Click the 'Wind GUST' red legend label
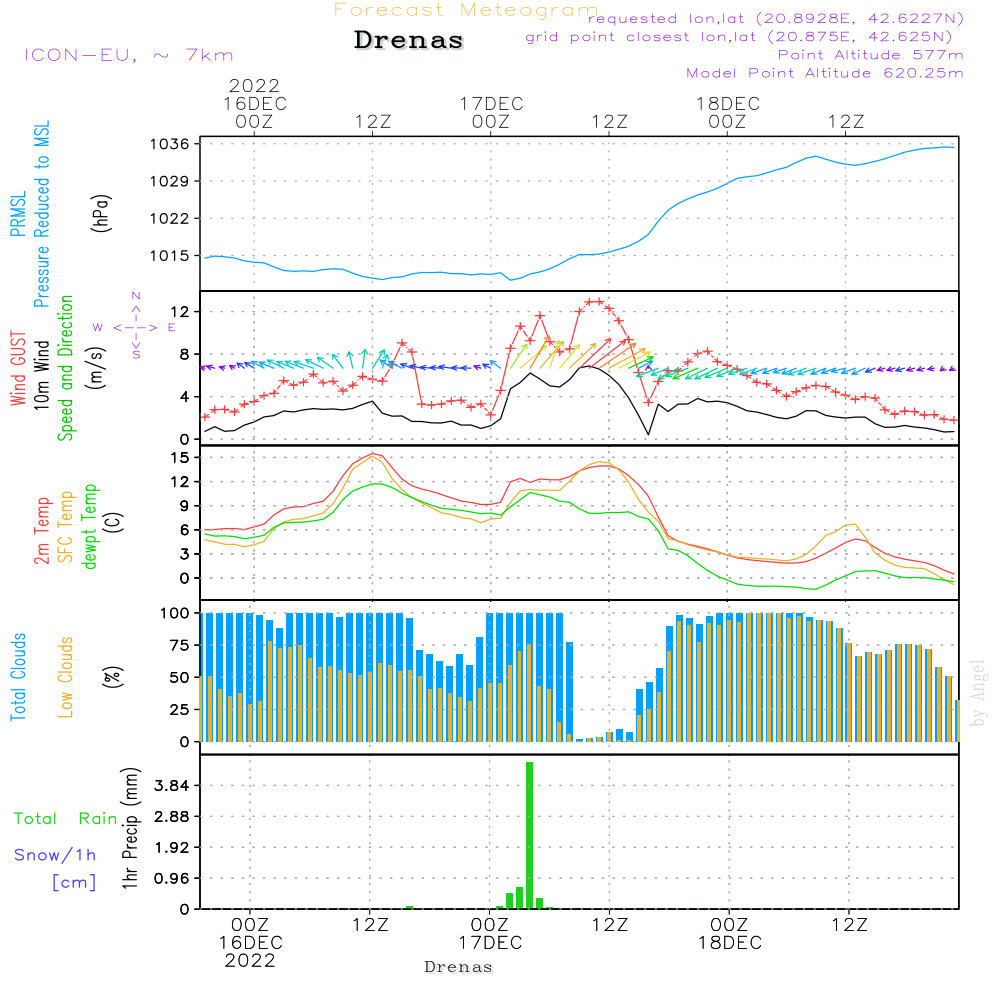The image size is (1000, 1000). 18,368
